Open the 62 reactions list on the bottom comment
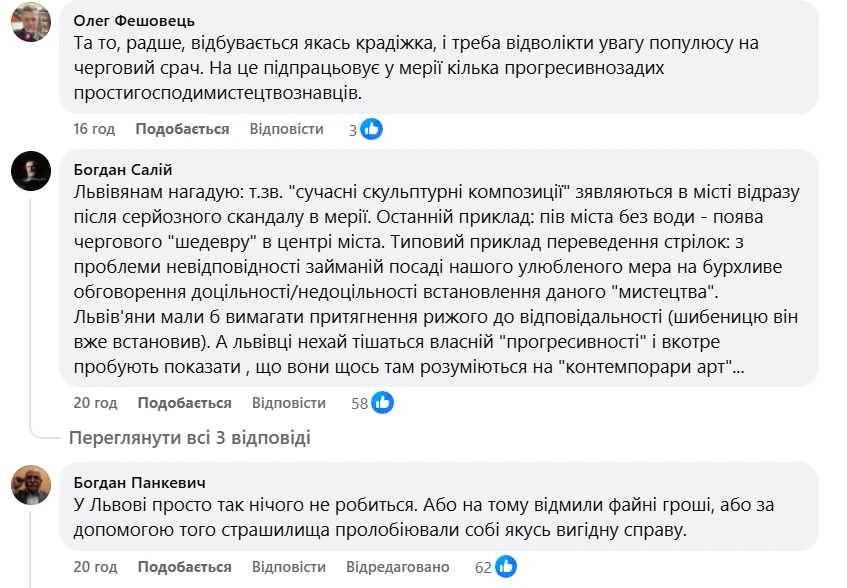 [x=484, y=566]
